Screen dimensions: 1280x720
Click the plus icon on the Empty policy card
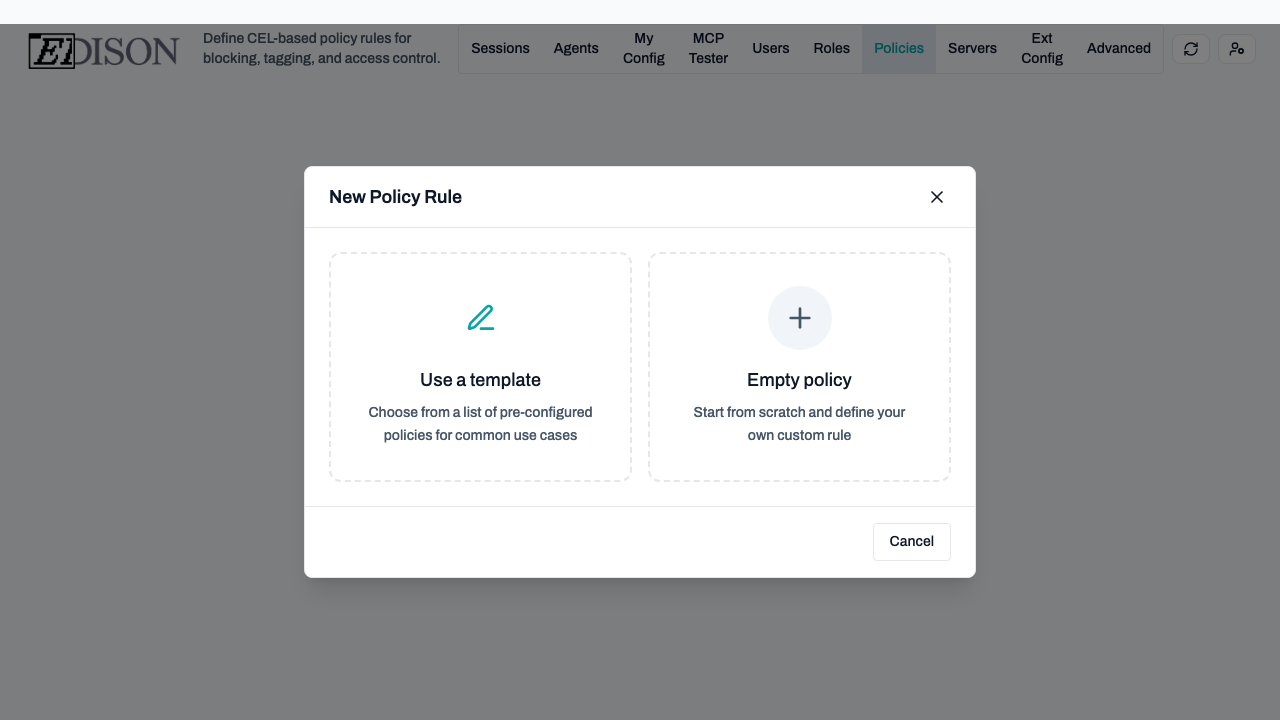pyautogui.click(x=799, y=318)
